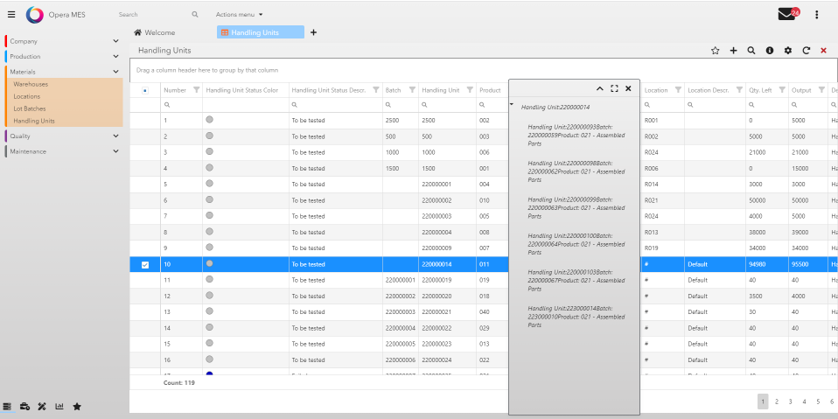Click the Number column search box
The image size is (838, 419).
(182, 105)
